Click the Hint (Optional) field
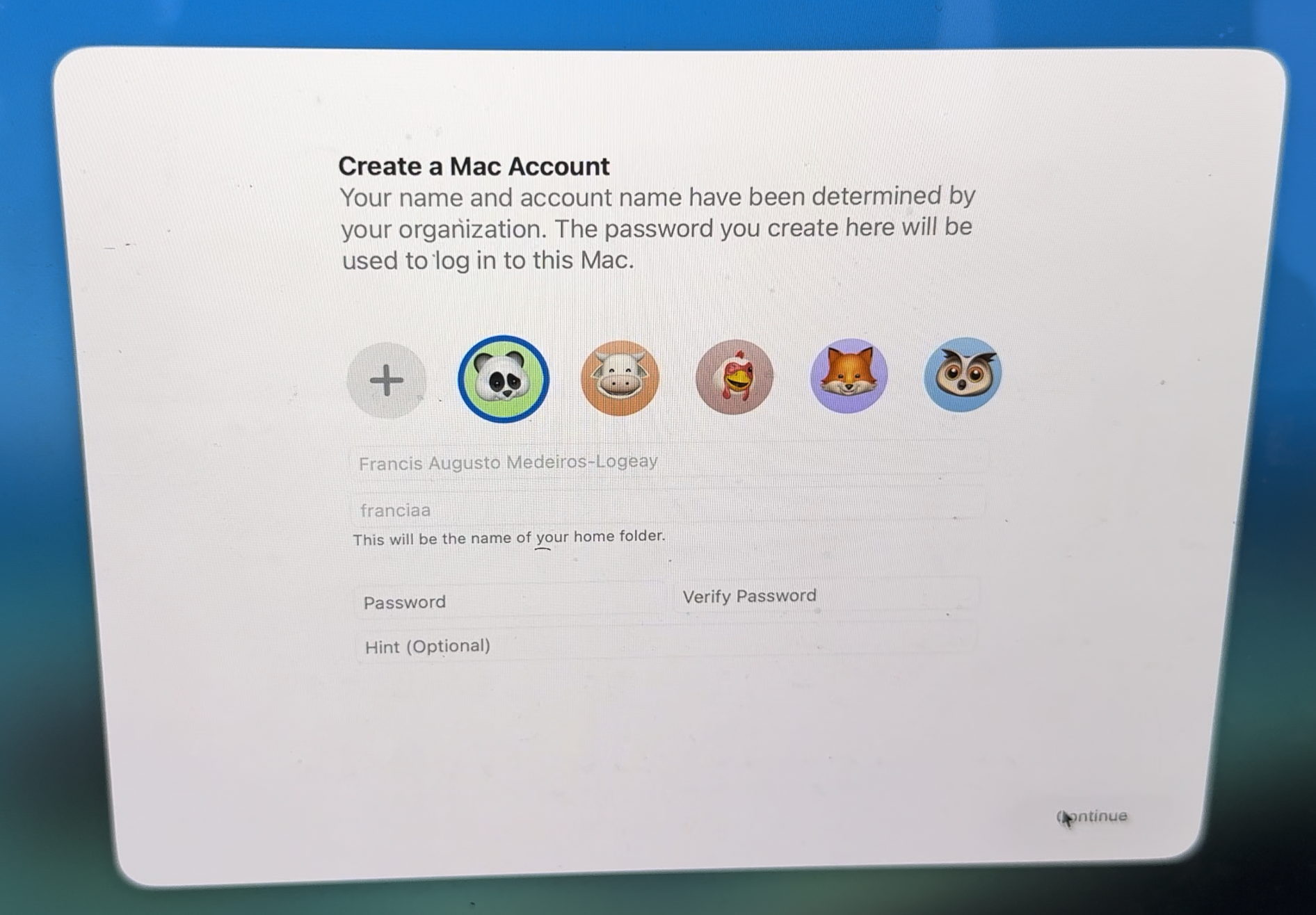 pyautogui.click(x=666, y=642)
